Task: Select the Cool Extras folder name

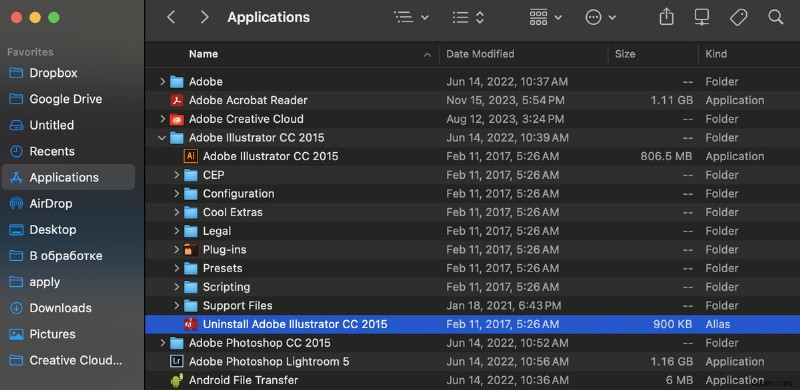Action: point(233,212)
